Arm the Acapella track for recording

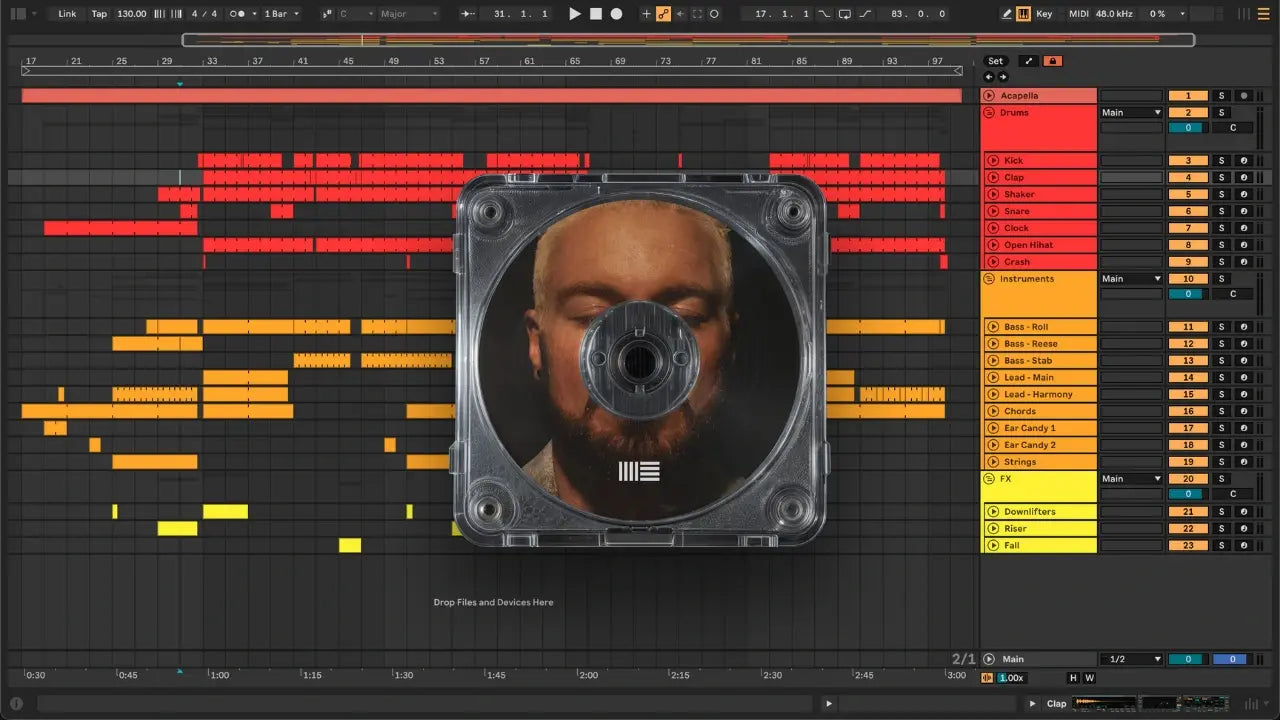1243,96
